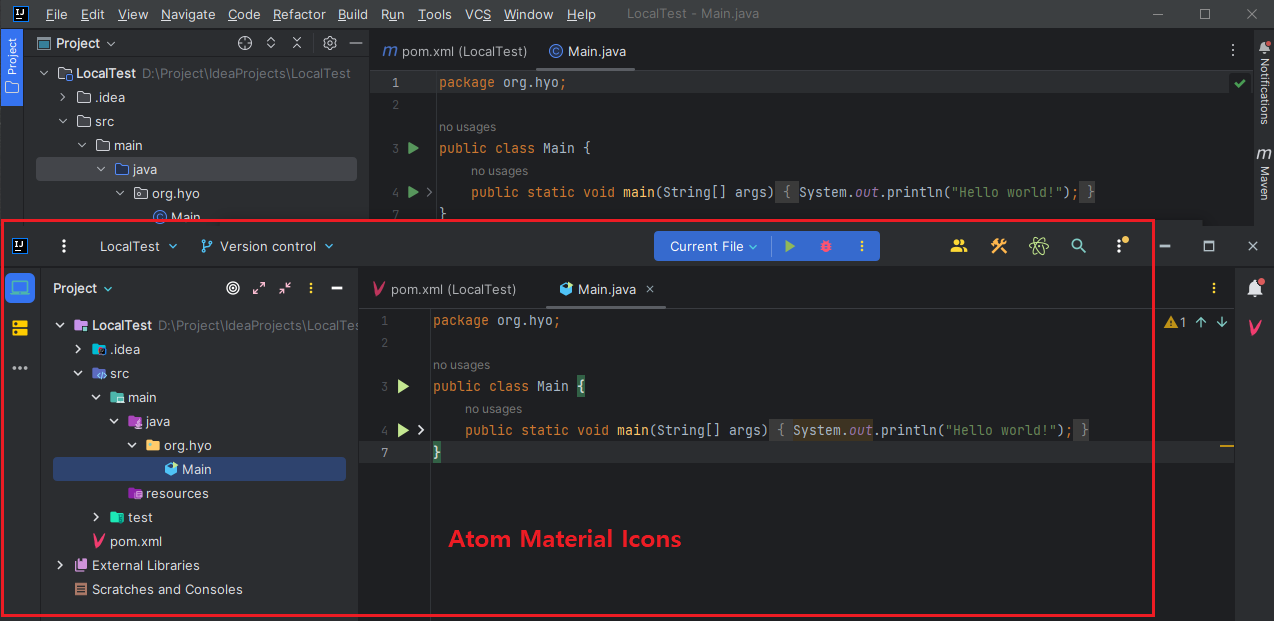Go to previous highlighted error up arrow

pyautogui.click(x=1201, y=322)
